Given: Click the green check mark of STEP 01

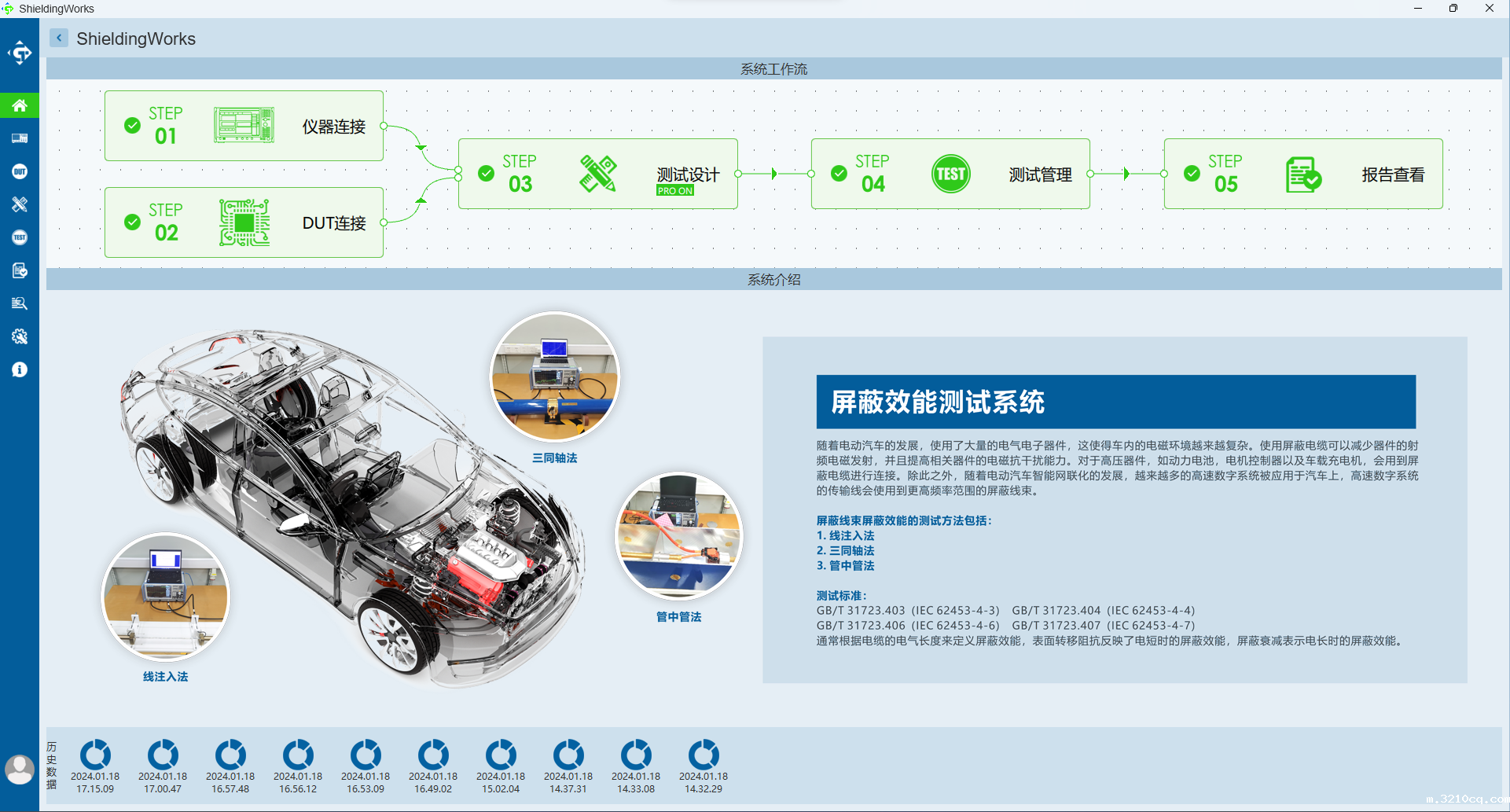Looking at the screenshot, I should [133, 126].
